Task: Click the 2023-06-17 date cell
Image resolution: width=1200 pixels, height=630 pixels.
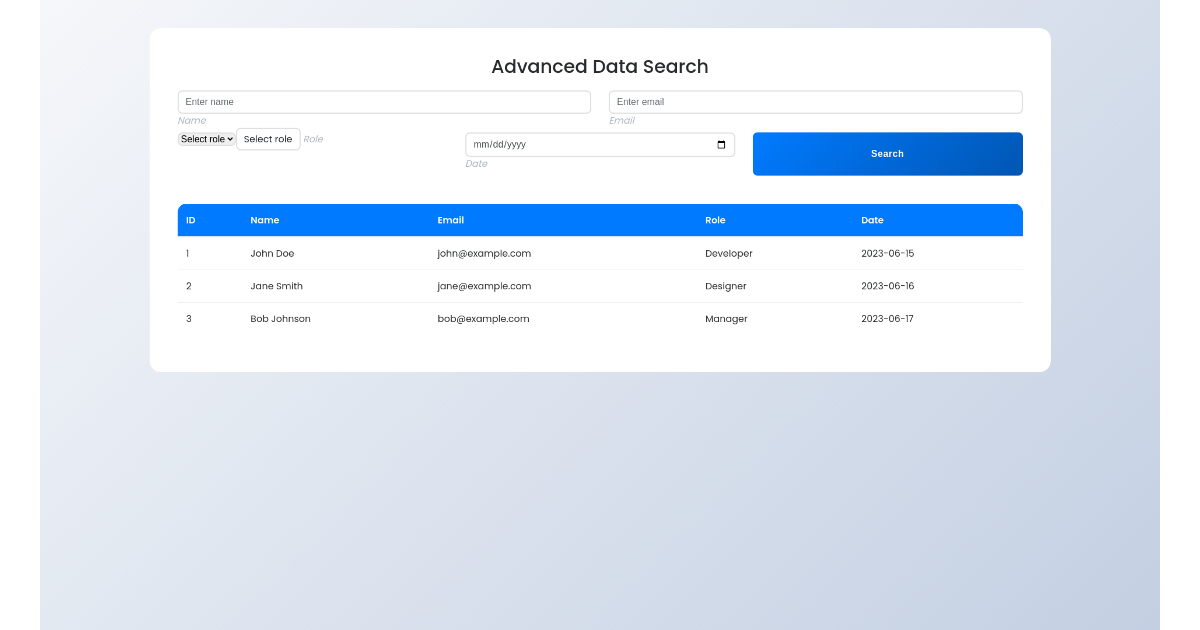Action: 887,319
